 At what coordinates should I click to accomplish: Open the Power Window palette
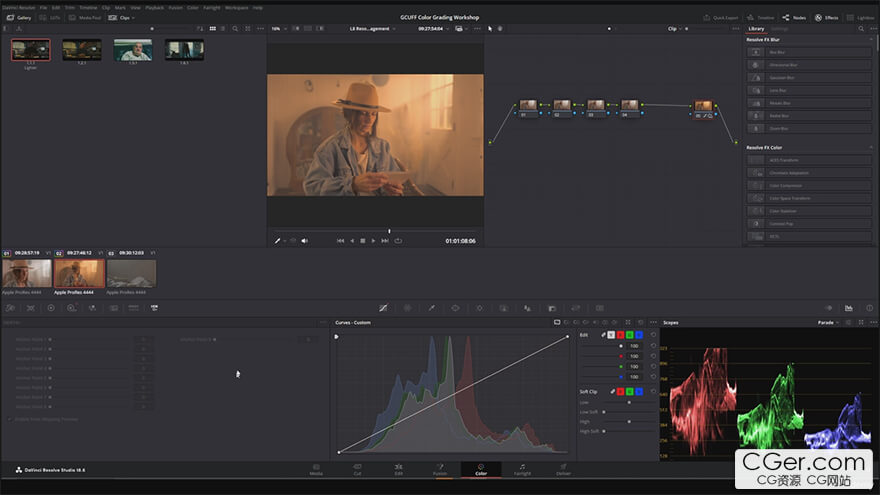455,308
